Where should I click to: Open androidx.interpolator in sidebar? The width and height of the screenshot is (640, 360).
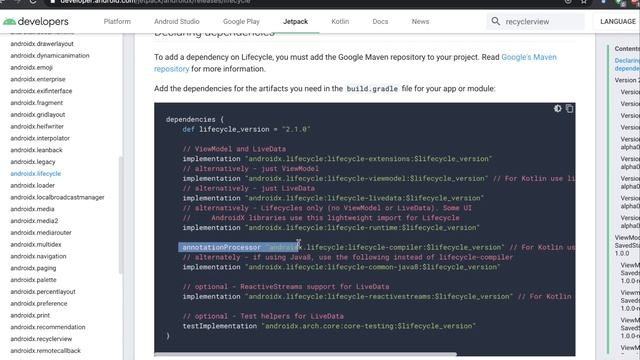pos(40,138)
